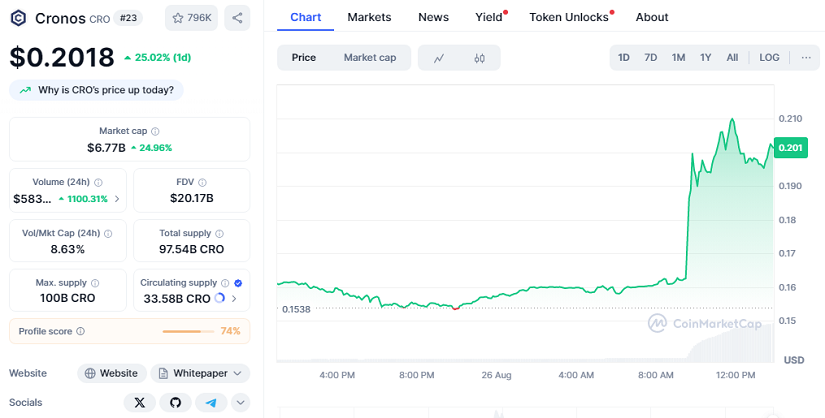Click the 0.1538 low price label
The width and height of the screenshot is (825, 418).
tap(296, 309)
